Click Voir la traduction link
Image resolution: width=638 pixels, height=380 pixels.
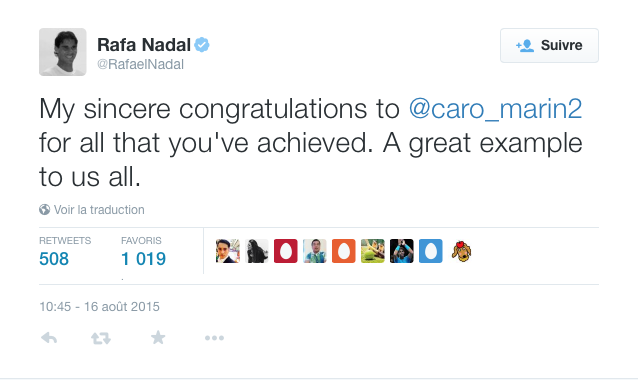click(x=99, y=210)
